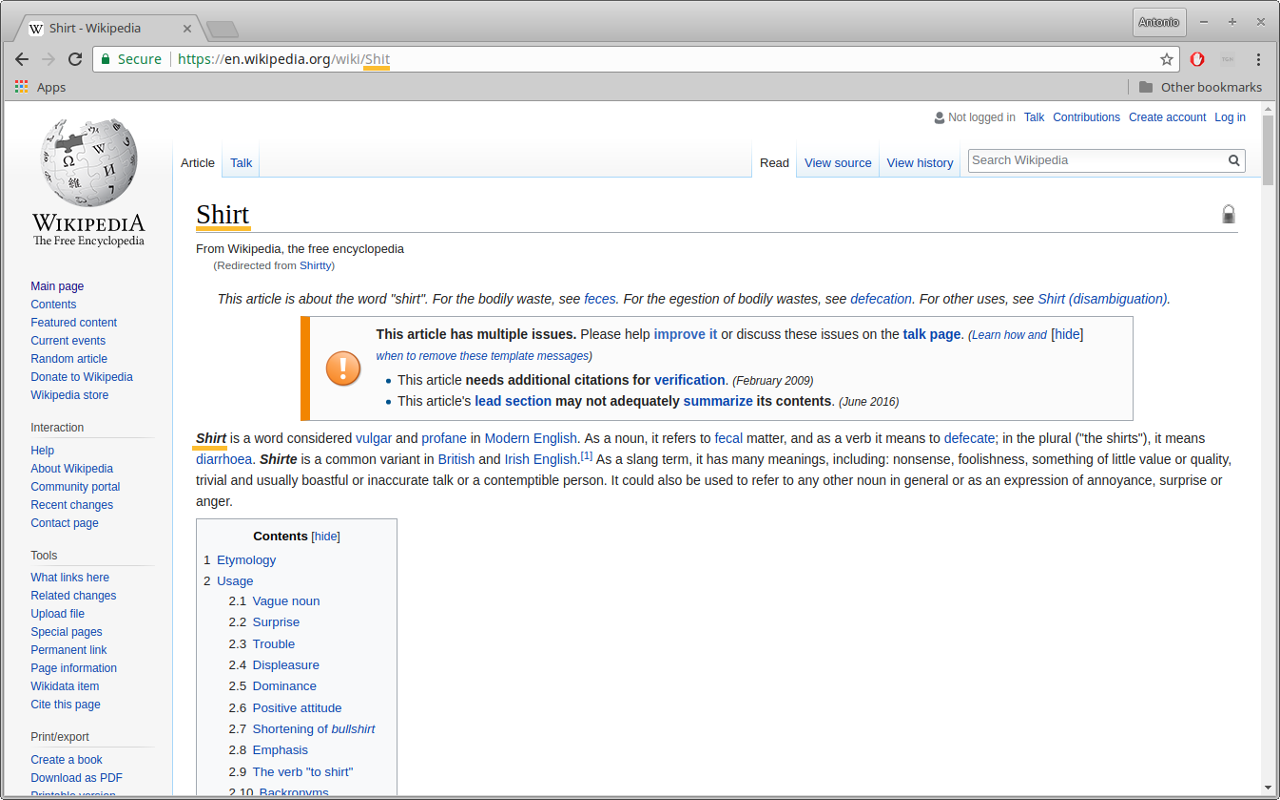
Task: Open the user Talk link at top
Action: (x=1034, y=117)
